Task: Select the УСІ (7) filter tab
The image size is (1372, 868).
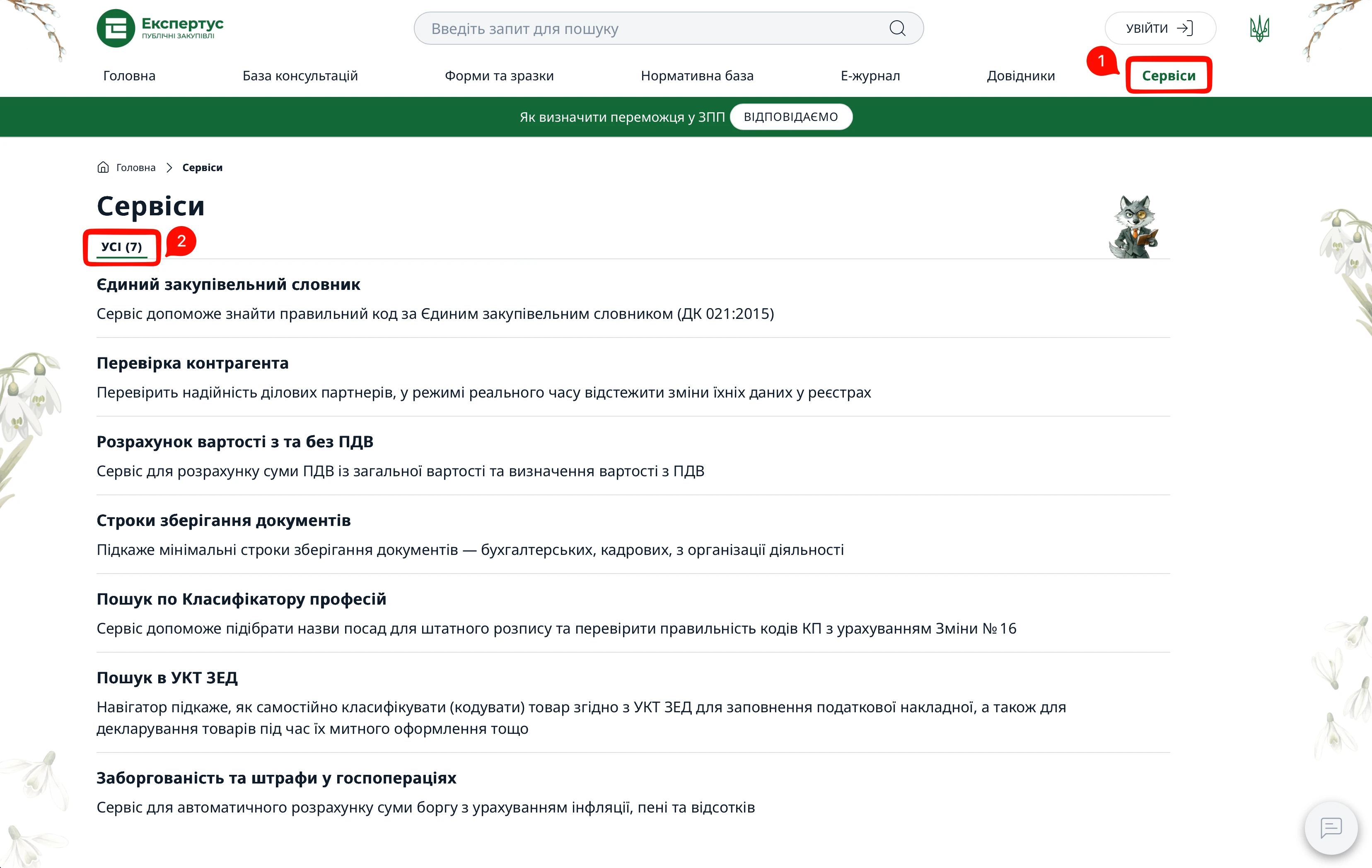Action: click(x=121, y=247)
